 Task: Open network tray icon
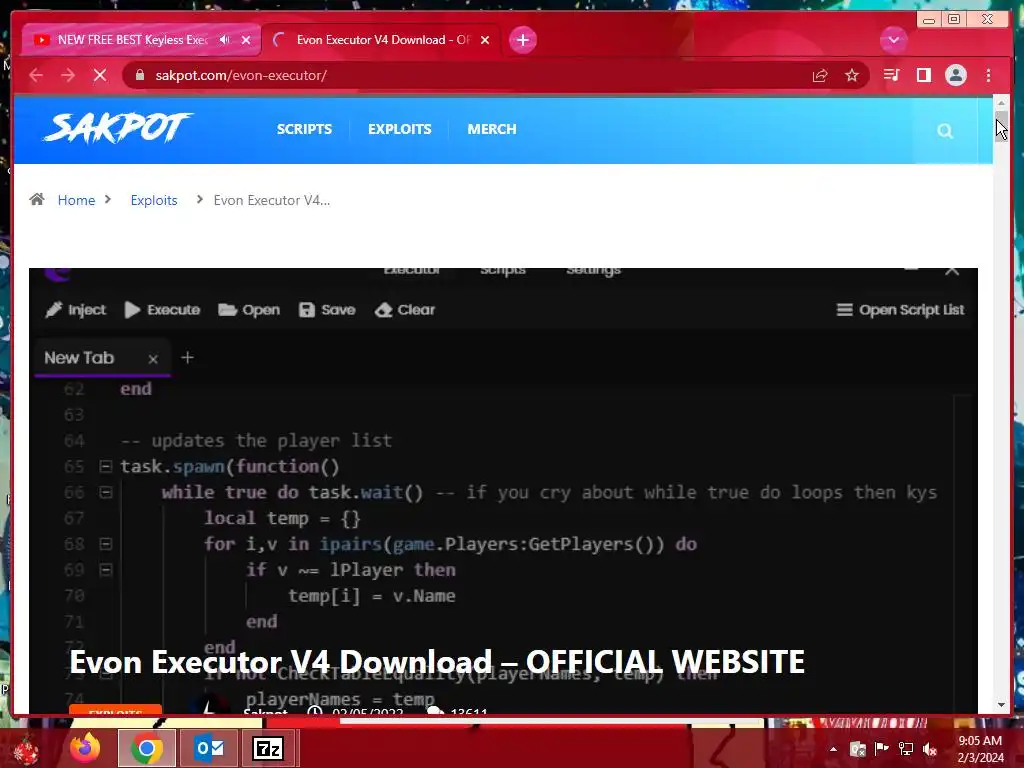pyautogui.click(x=906, y=748)
